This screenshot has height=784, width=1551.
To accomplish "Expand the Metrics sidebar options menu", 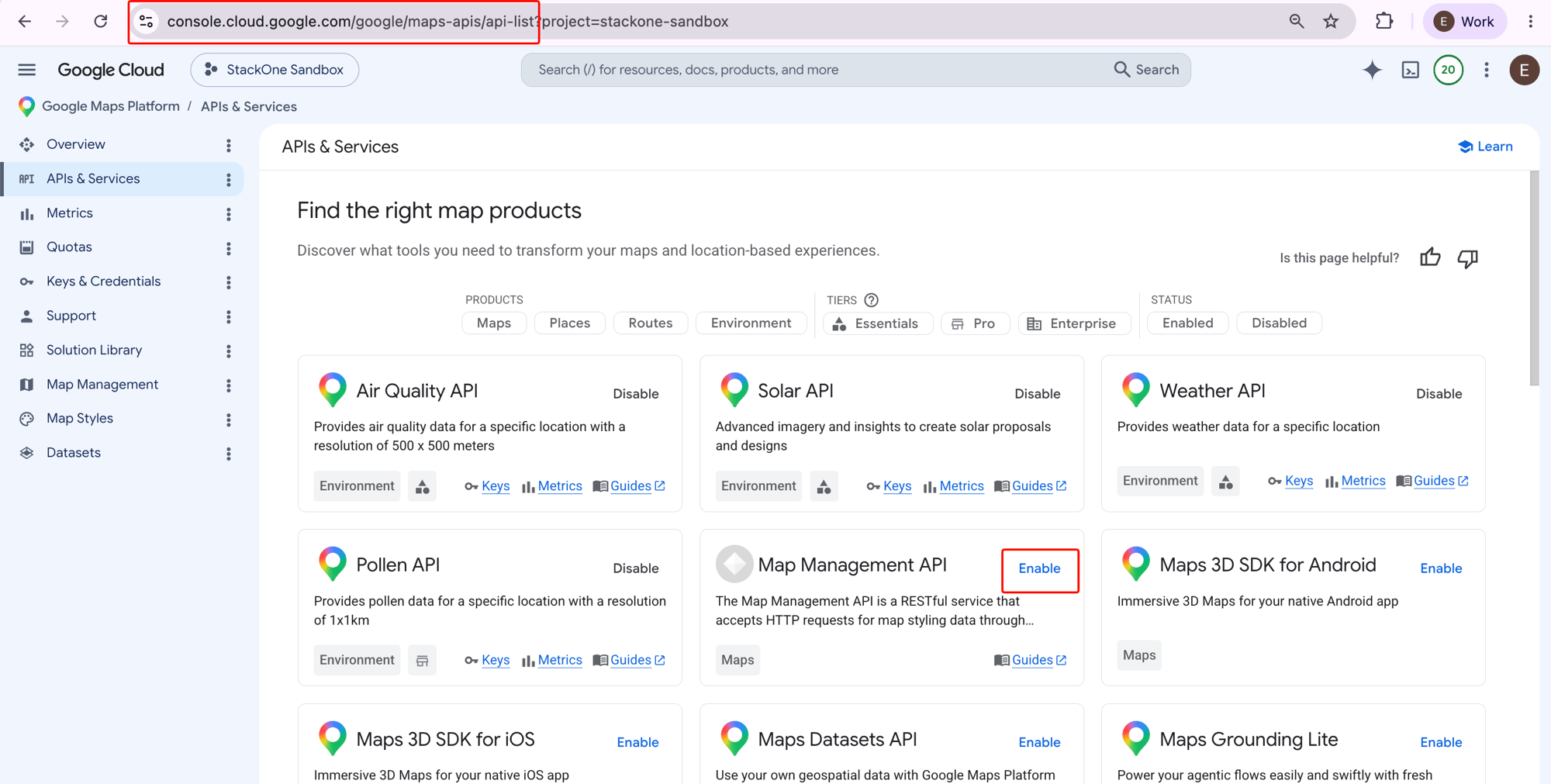I will point(229,213).
